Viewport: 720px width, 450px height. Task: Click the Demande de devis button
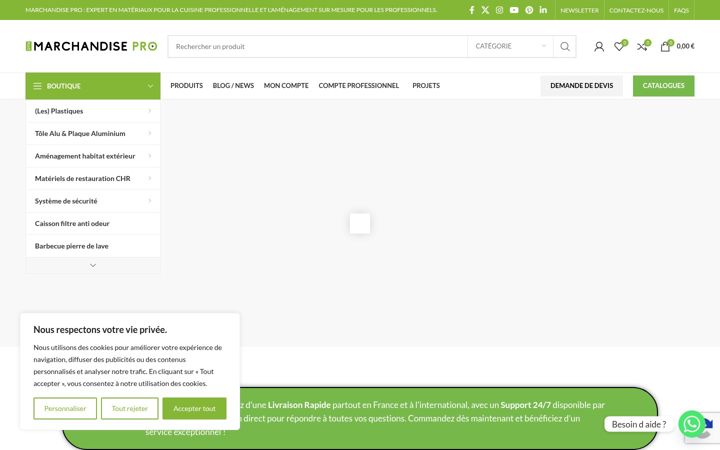click(x=581, y=86)
